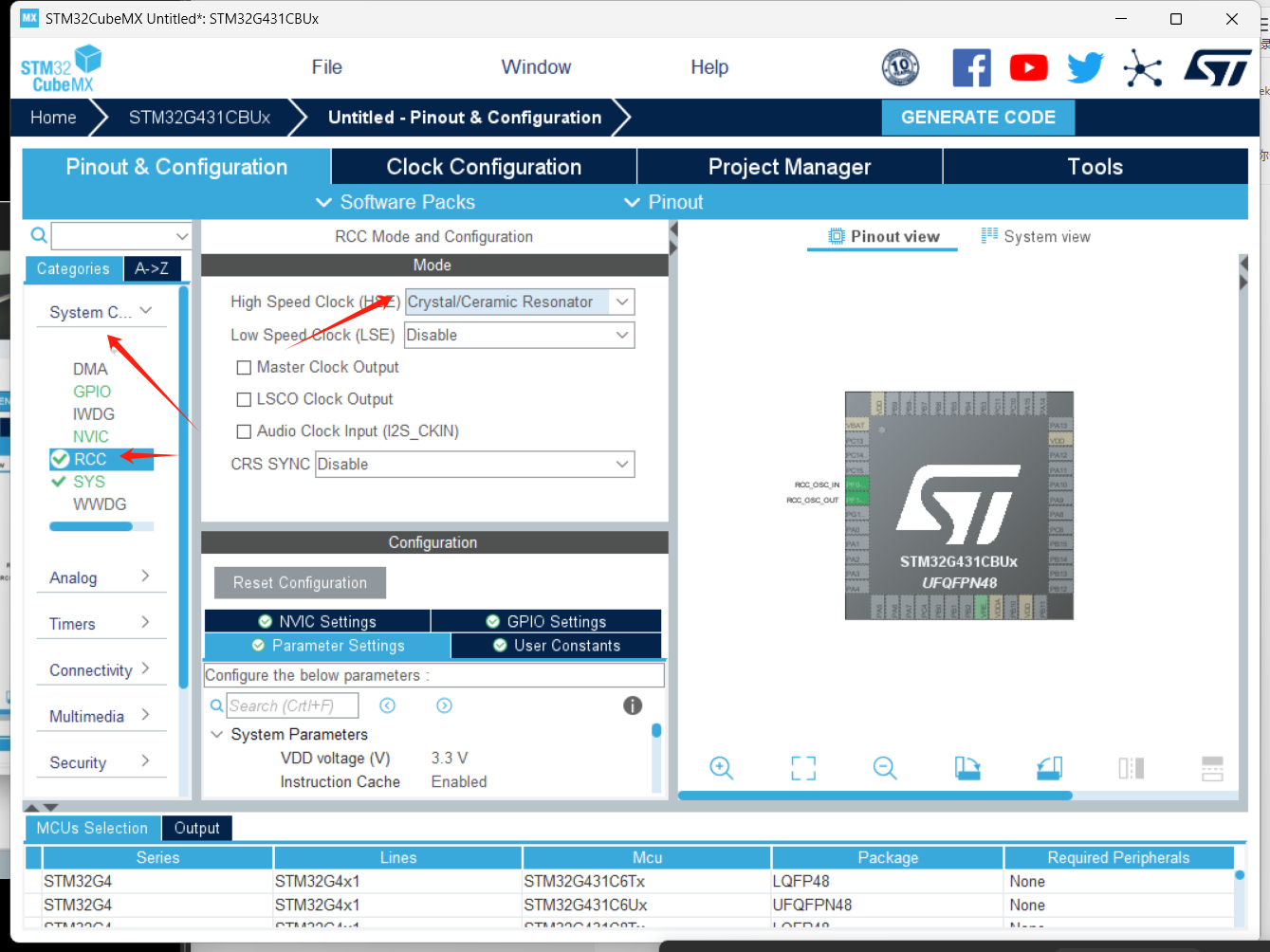Go to Home breadcrumb

click(x=53, y=118)
